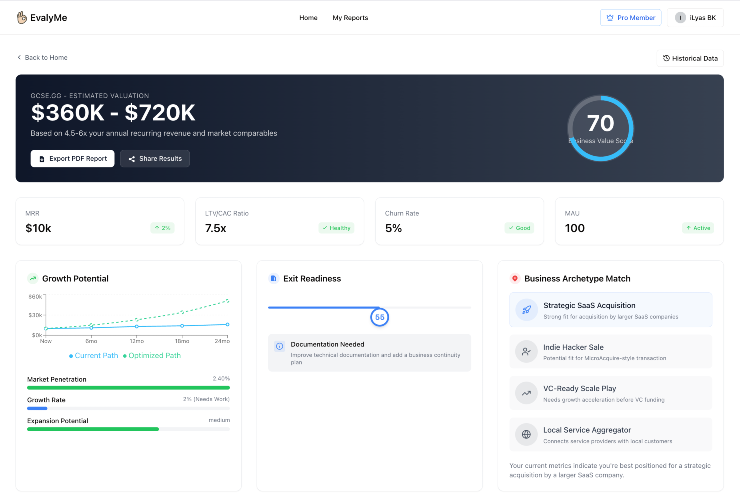Click the share icon in Share Results

coord(132,159)
